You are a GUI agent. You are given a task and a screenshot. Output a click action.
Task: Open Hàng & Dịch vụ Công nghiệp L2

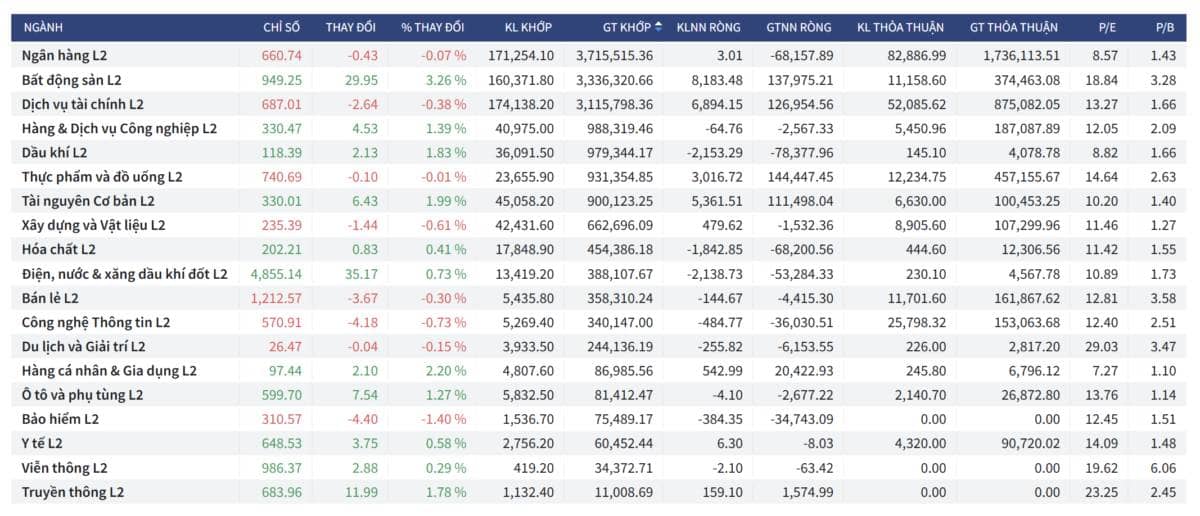pyautogui.click(x=119, y=128)
